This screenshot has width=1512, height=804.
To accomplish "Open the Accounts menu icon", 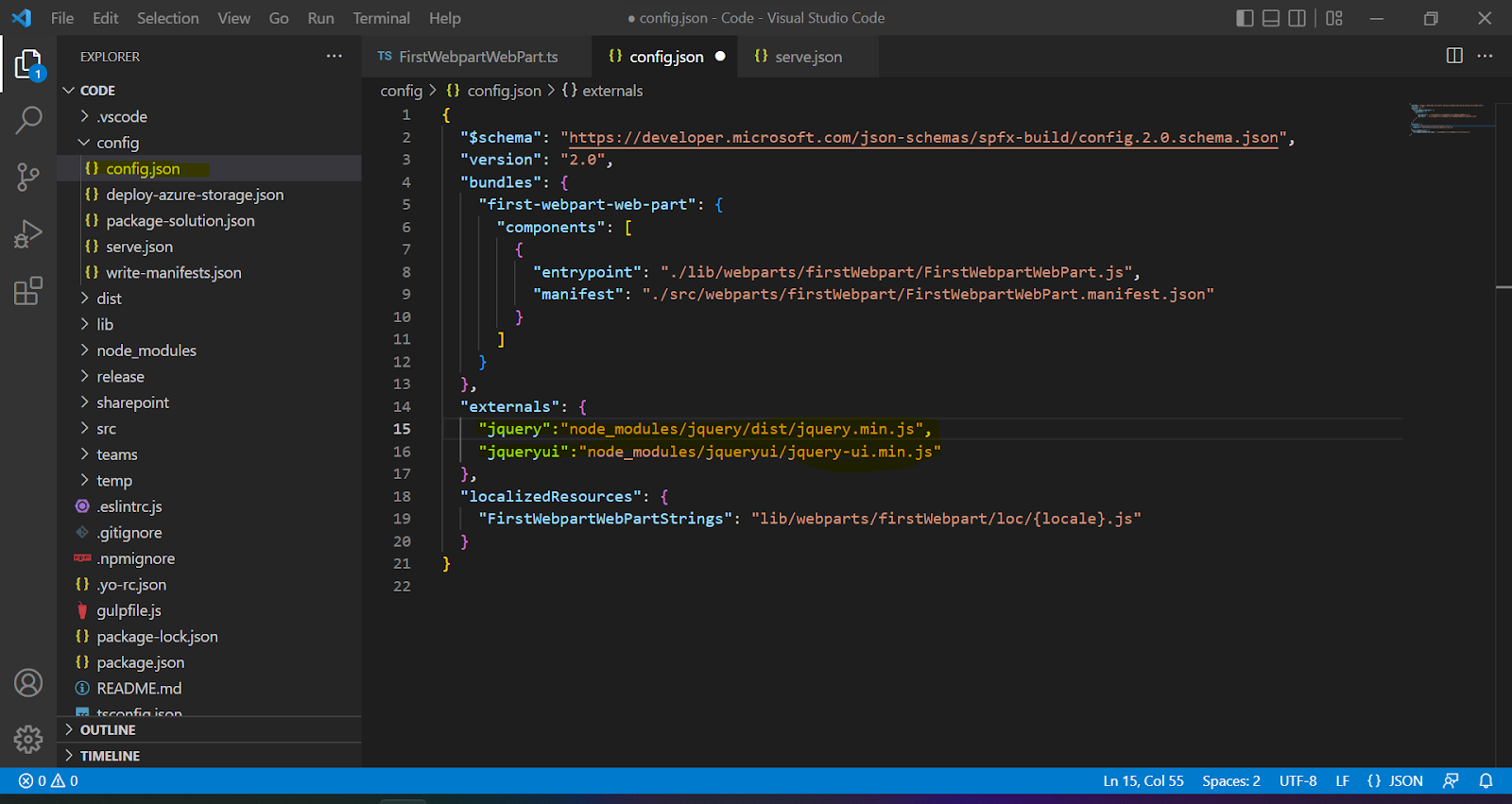I will [x=28, y=682].
